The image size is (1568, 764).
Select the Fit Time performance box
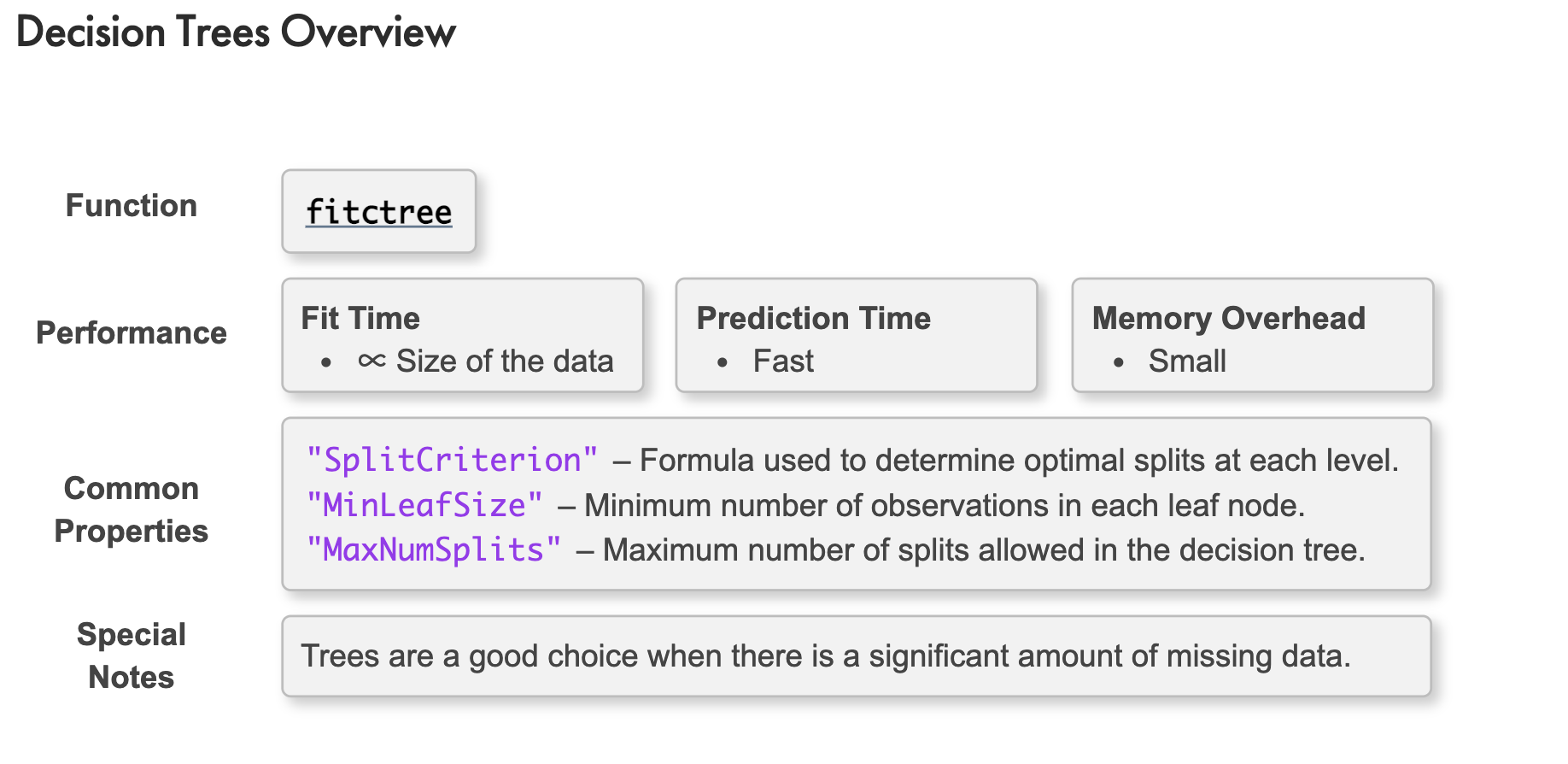[x=463, y=335]
